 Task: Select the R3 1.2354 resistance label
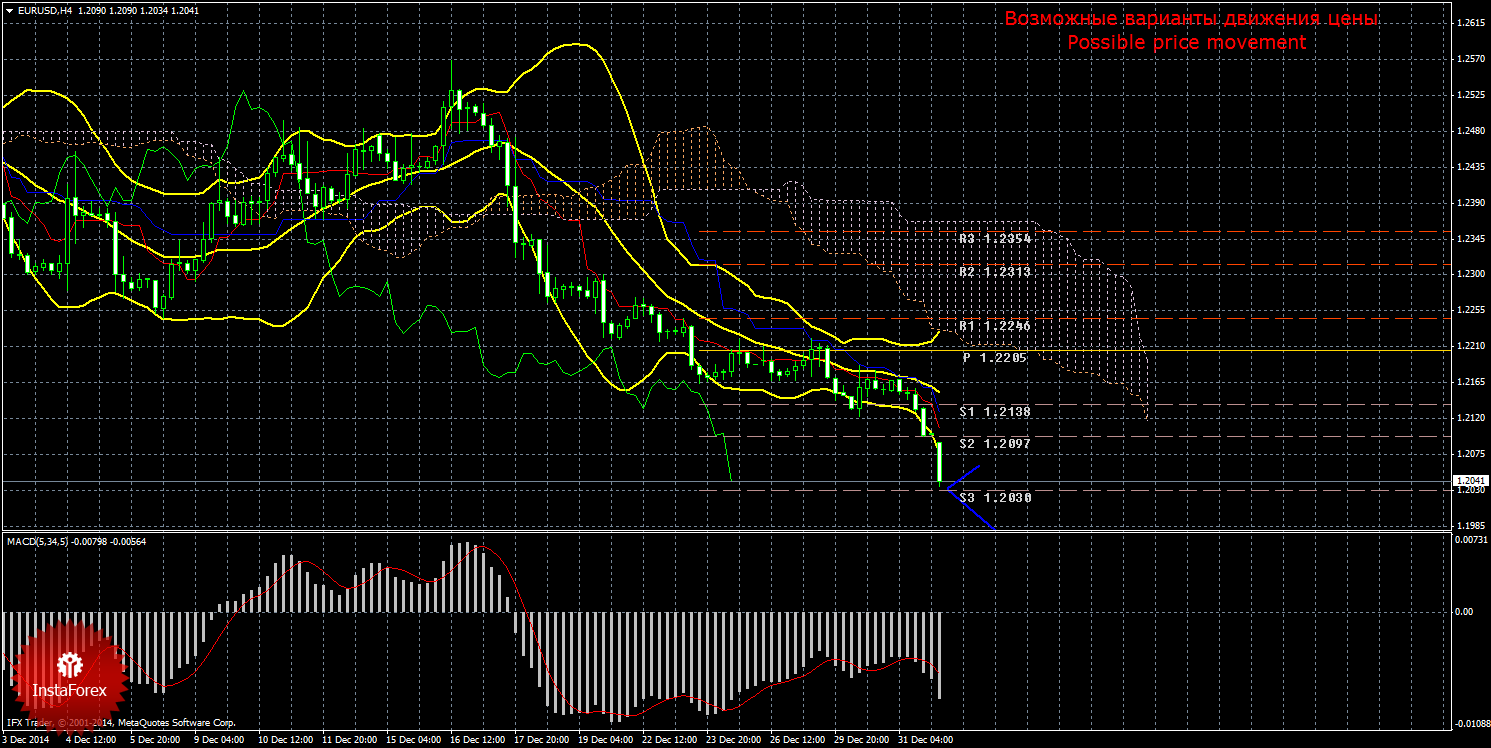[x=994, y=240]
